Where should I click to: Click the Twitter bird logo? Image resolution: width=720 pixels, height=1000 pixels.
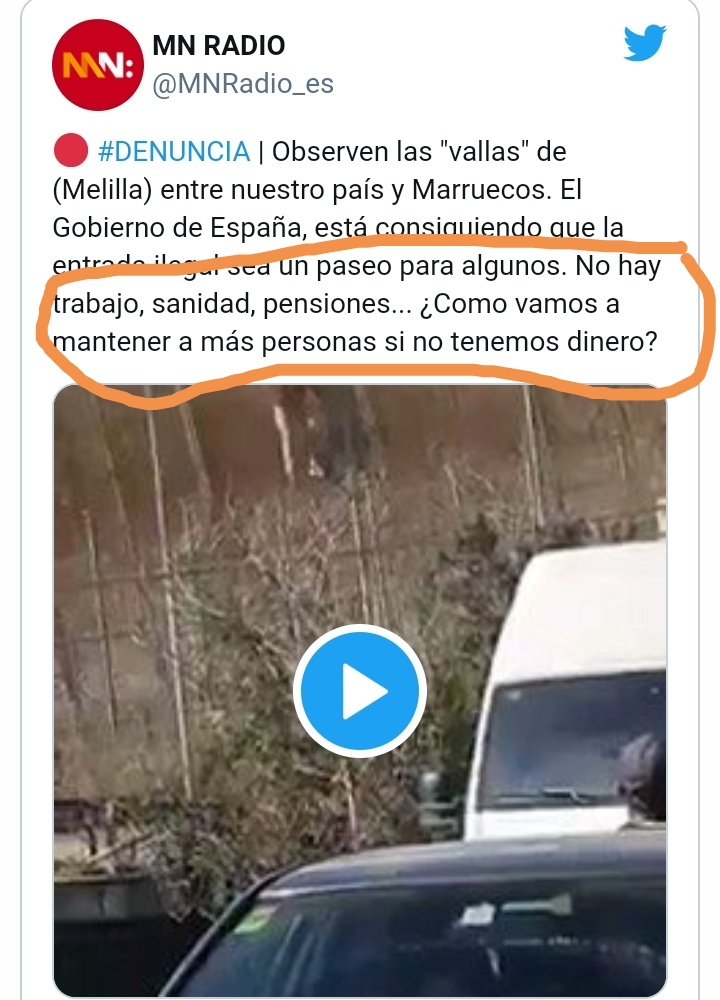[x=645, y=43]
